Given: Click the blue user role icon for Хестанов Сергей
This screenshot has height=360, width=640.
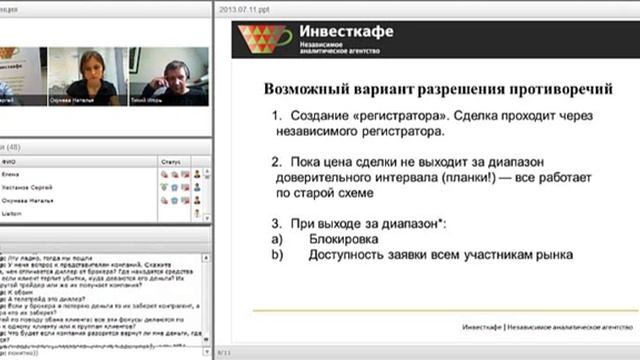Looking at the screenshot, I should [x=197, y=187].
